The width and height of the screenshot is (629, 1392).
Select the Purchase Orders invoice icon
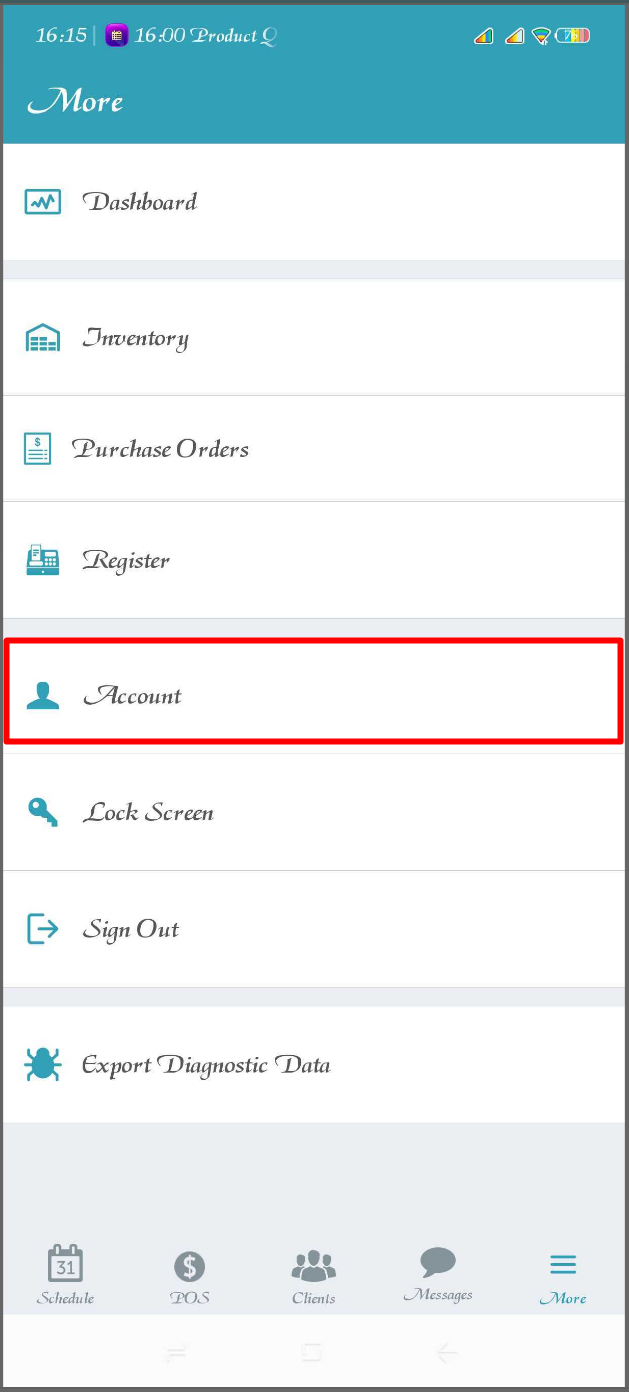click(x=37, y=449)
